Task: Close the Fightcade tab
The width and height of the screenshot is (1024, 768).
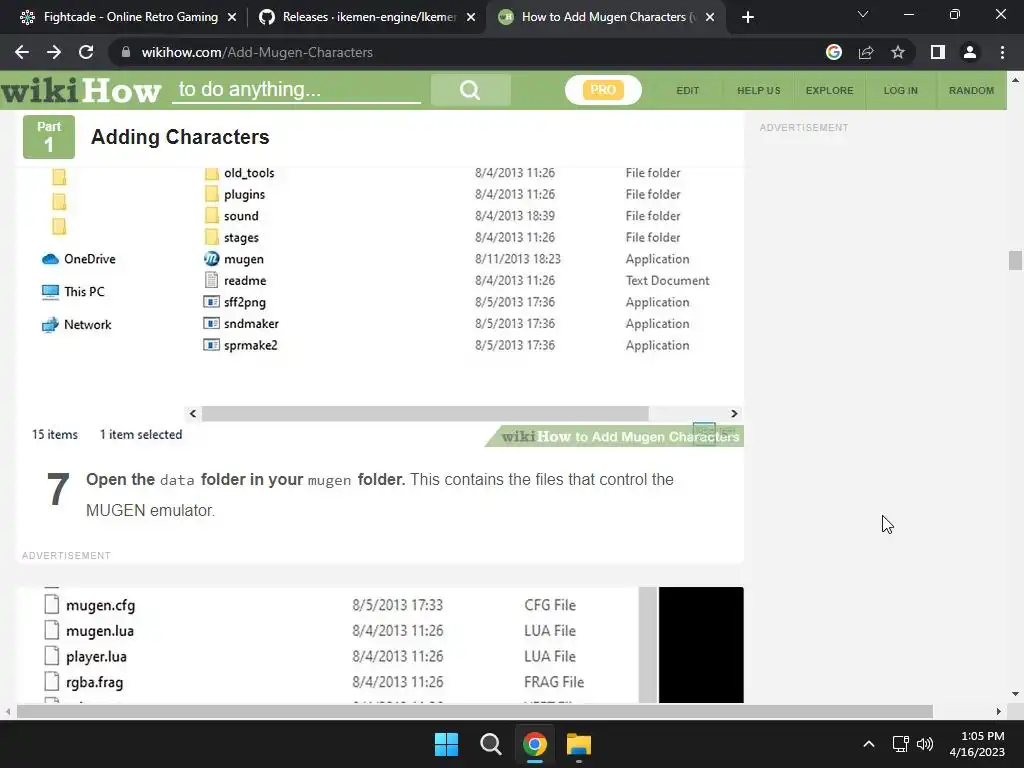Action: click(232, 17)
